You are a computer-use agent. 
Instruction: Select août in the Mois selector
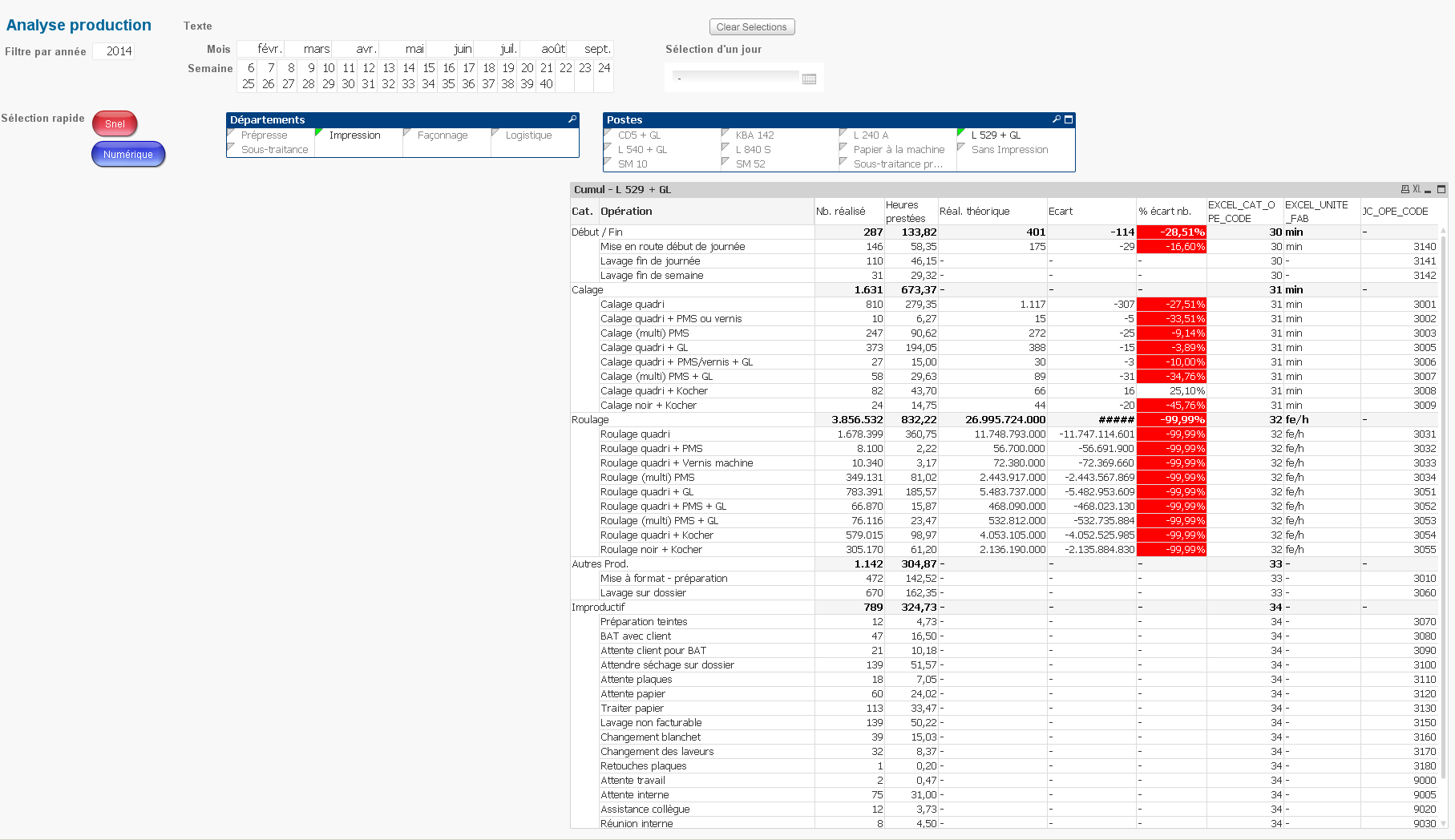pos(544,49)
